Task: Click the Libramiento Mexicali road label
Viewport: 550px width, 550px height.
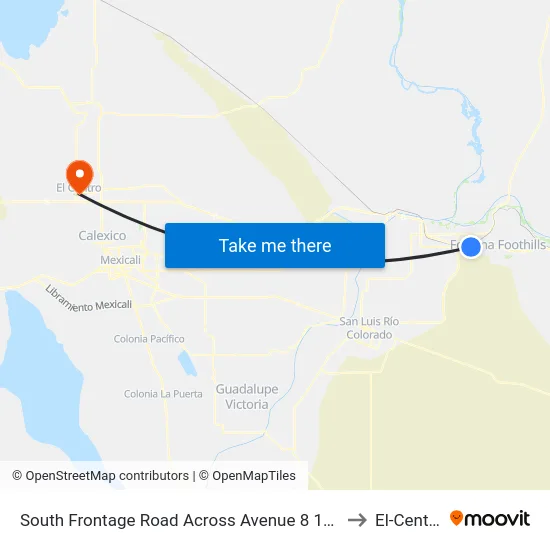Action: 88,300
